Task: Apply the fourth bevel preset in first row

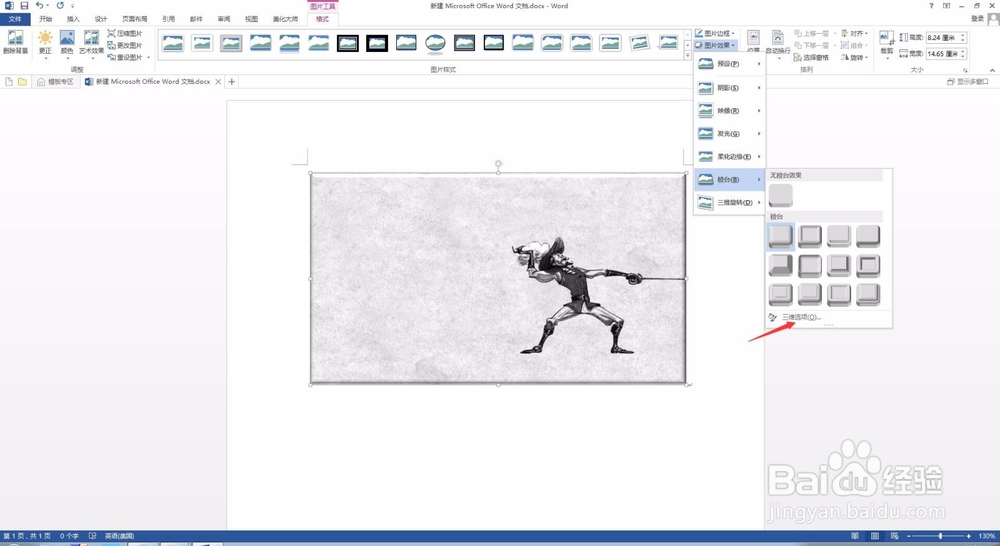Action: [868, 236]
